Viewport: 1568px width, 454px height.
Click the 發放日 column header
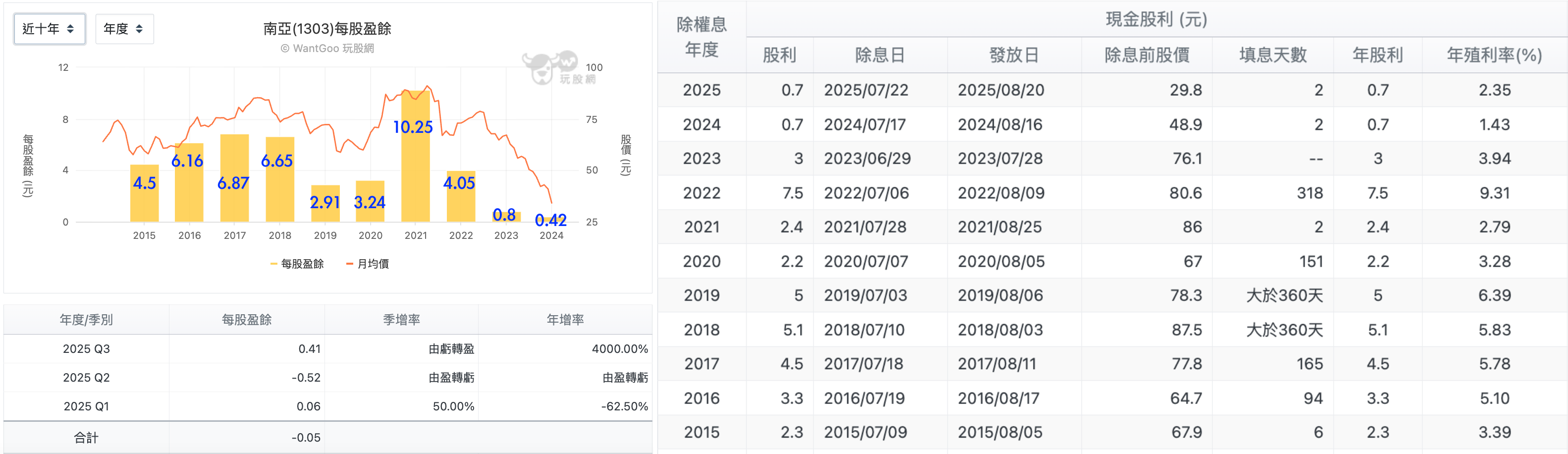(x=1014, y=56)
